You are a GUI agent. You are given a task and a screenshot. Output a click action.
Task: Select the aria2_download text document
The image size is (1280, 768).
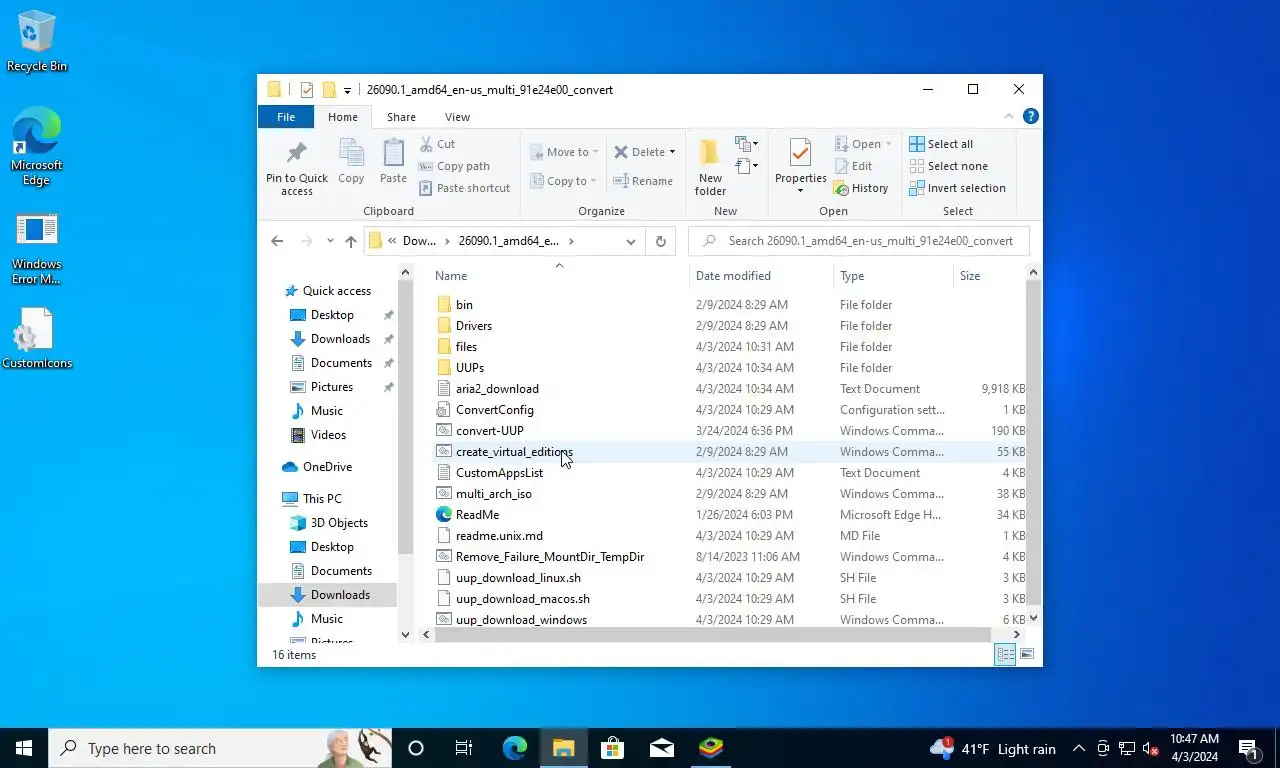point(488,389)
